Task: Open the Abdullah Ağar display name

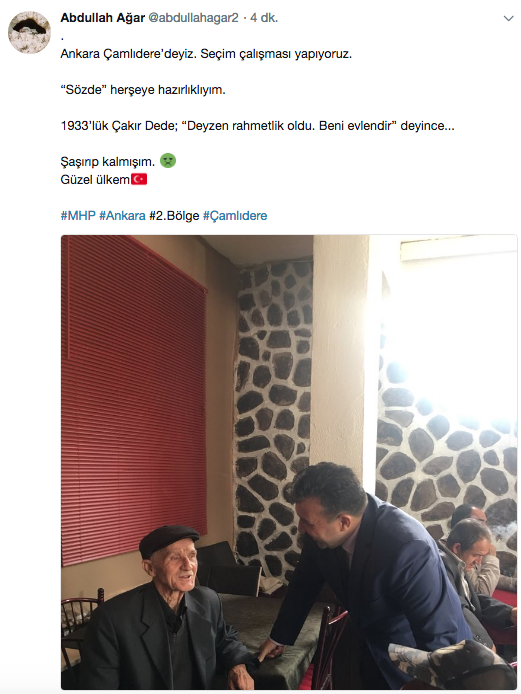Action: [103, 18]
